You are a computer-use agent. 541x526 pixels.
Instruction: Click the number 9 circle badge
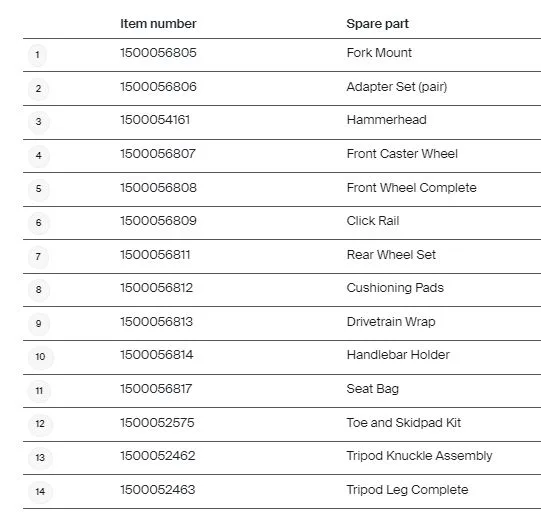coord(38,324)
